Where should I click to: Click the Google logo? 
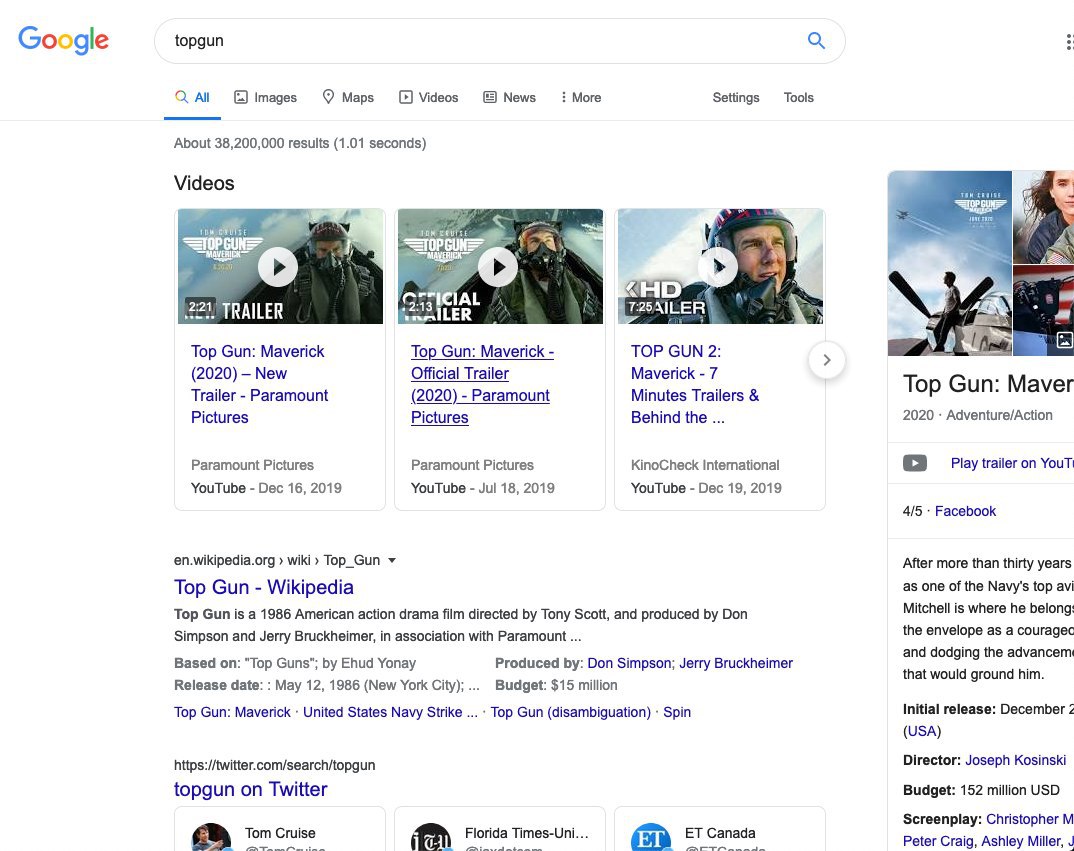(63, 40)
